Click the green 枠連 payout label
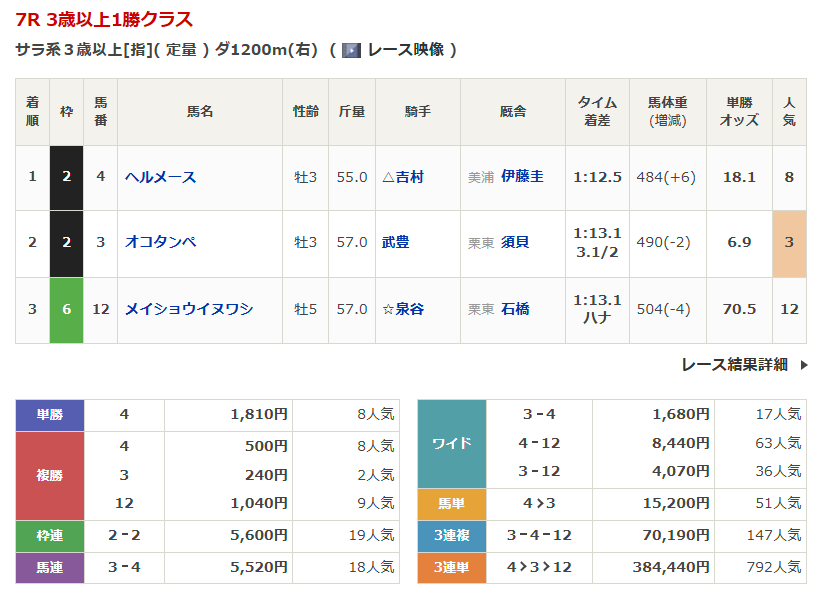Screen dimensions: 824x594 [50, 535]
